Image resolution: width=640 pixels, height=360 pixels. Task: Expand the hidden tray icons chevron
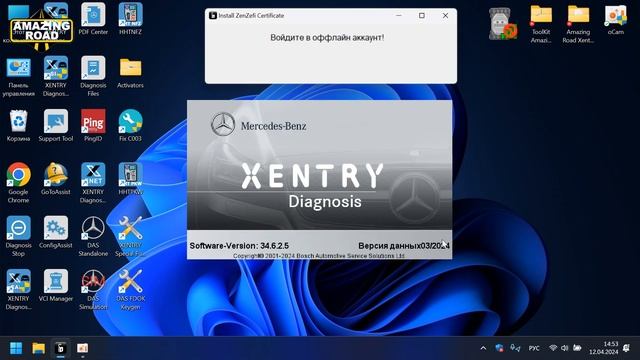click(483, 348)
